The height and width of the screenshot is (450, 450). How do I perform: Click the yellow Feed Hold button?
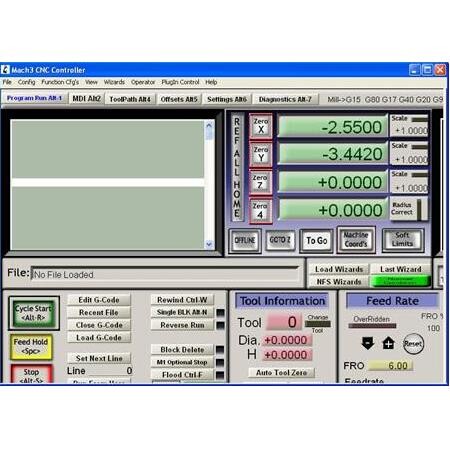[31, 347]
